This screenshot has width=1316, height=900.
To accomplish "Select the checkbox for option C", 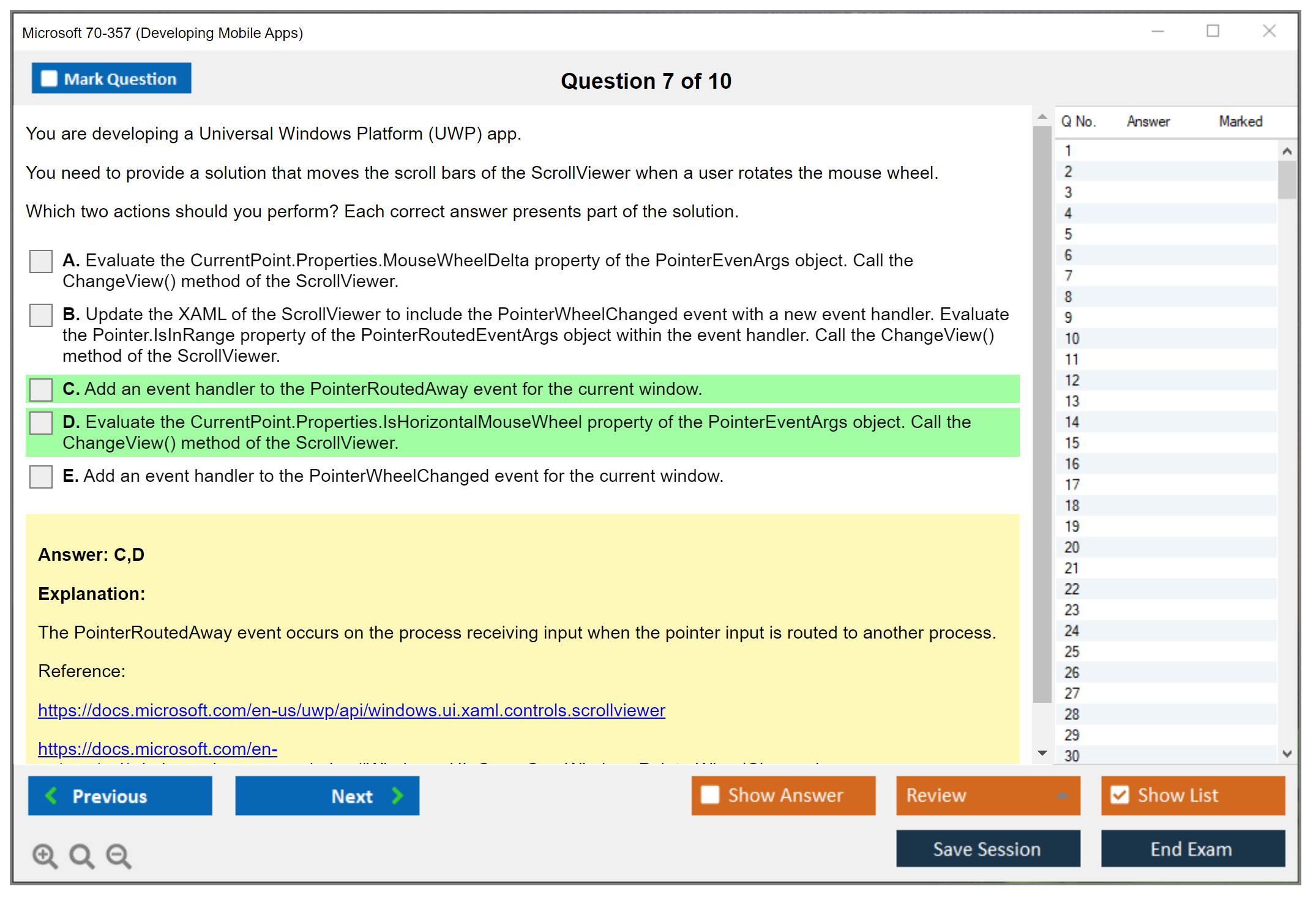I will pos(41,389).
